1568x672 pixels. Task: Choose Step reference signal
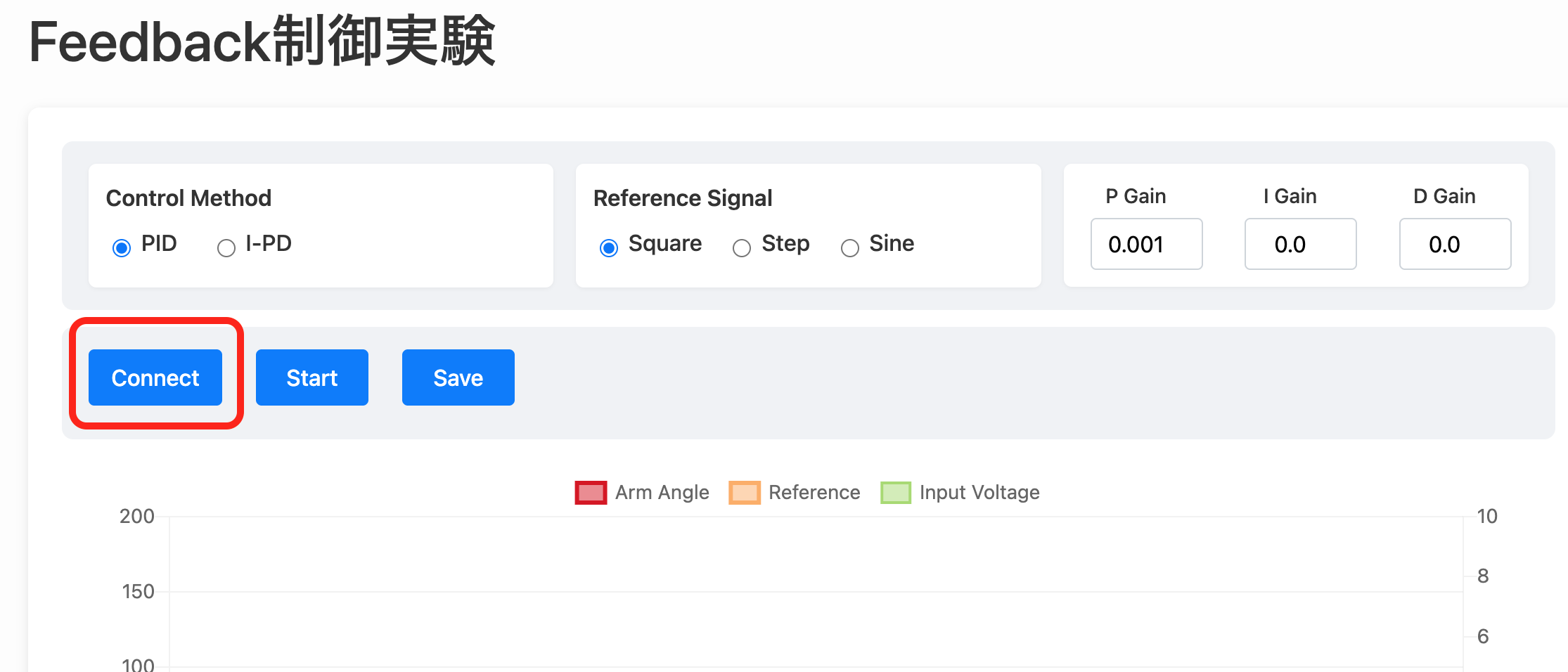(742, 247)
